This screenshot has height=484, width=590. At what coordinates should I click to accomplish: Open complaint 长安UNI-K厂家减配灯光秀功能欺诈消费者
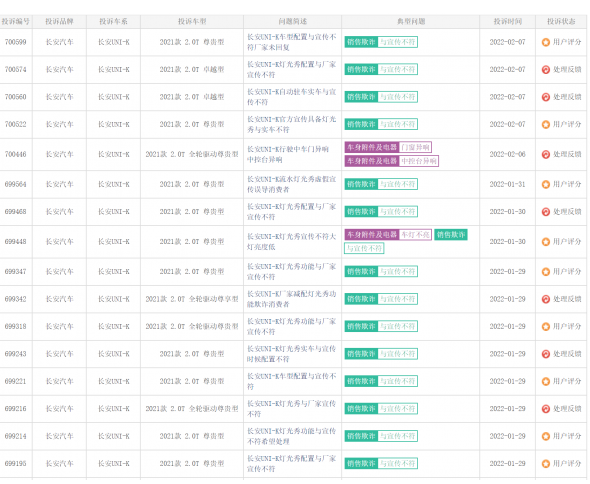[292, 299]
